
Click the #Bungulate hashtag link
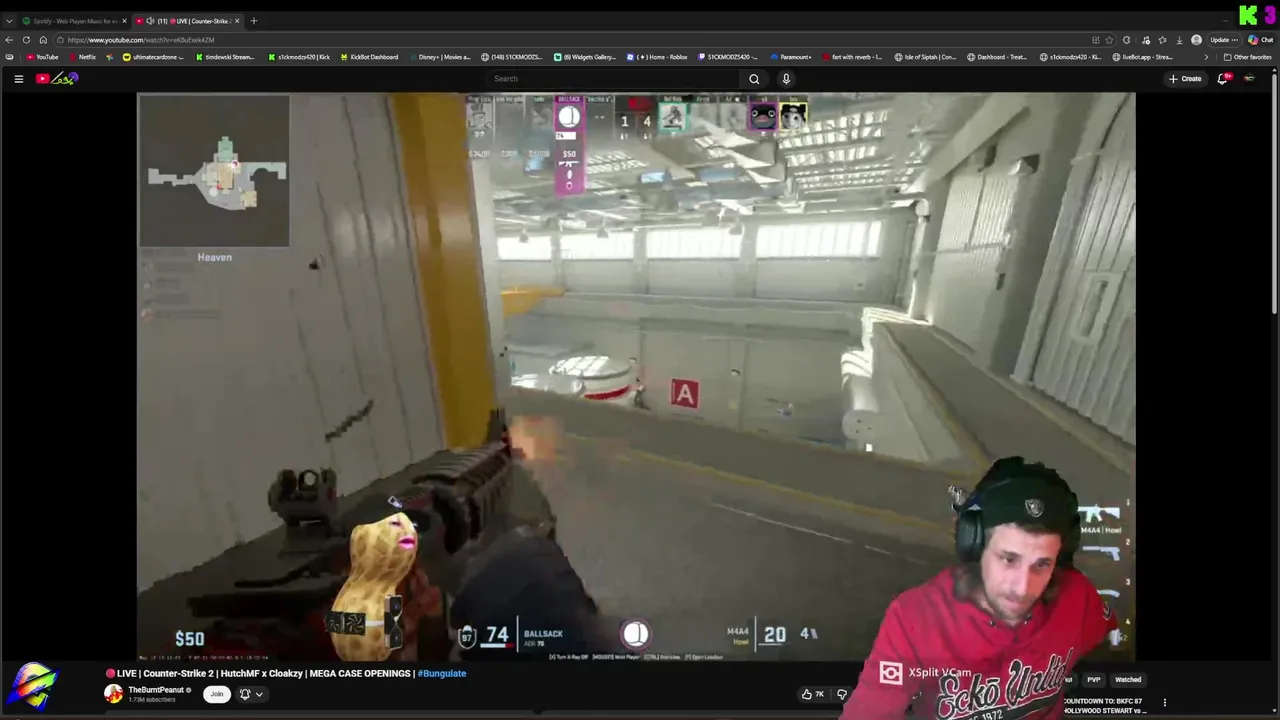point(442,673)
